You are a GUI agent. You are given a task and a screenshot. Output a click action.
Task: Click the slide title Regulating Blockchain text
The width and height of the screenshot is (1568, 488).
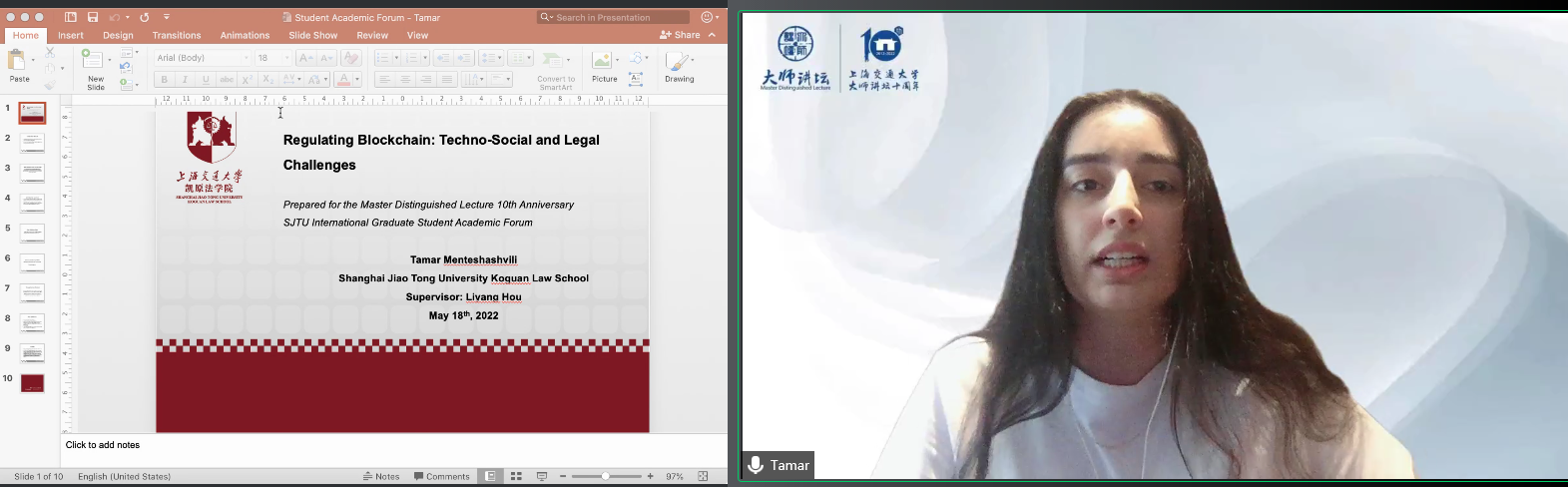441,152
